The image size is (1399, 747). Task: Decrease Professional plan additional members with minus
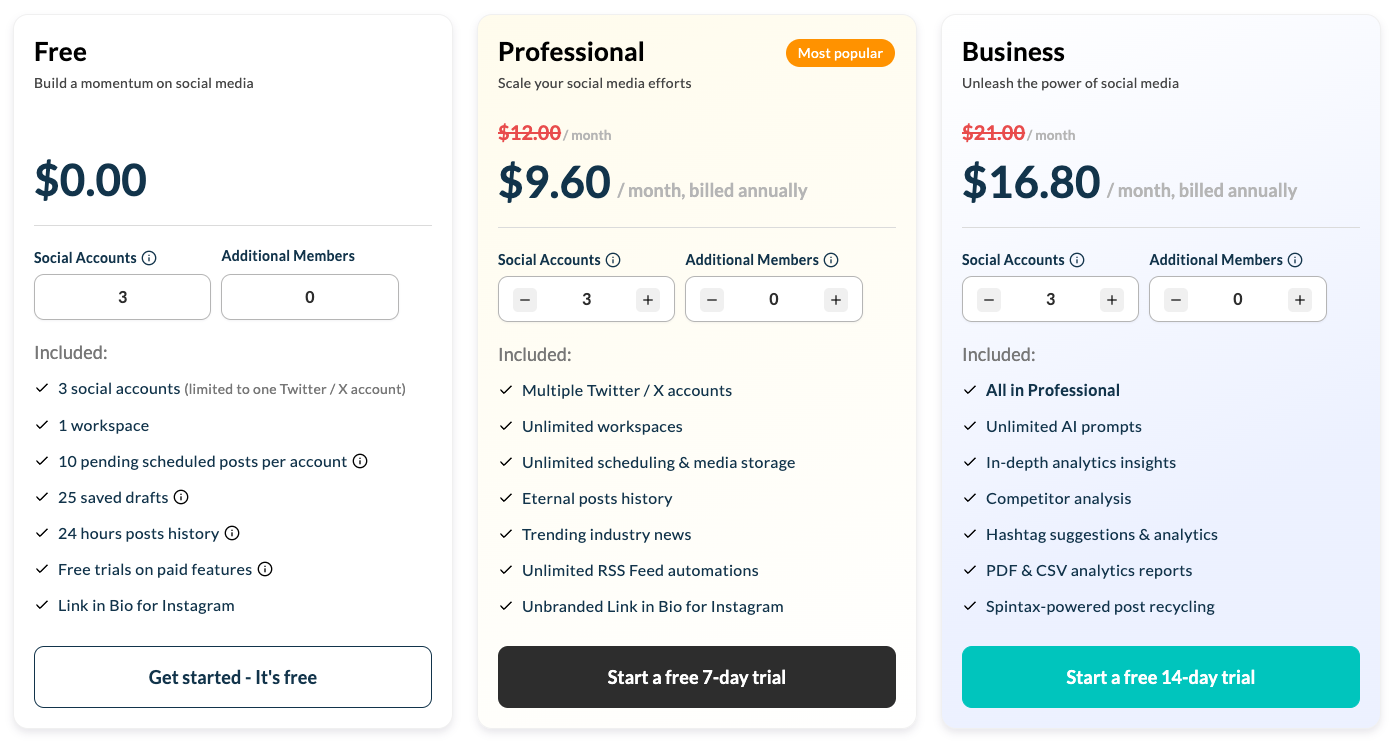(x=712, y=299)
